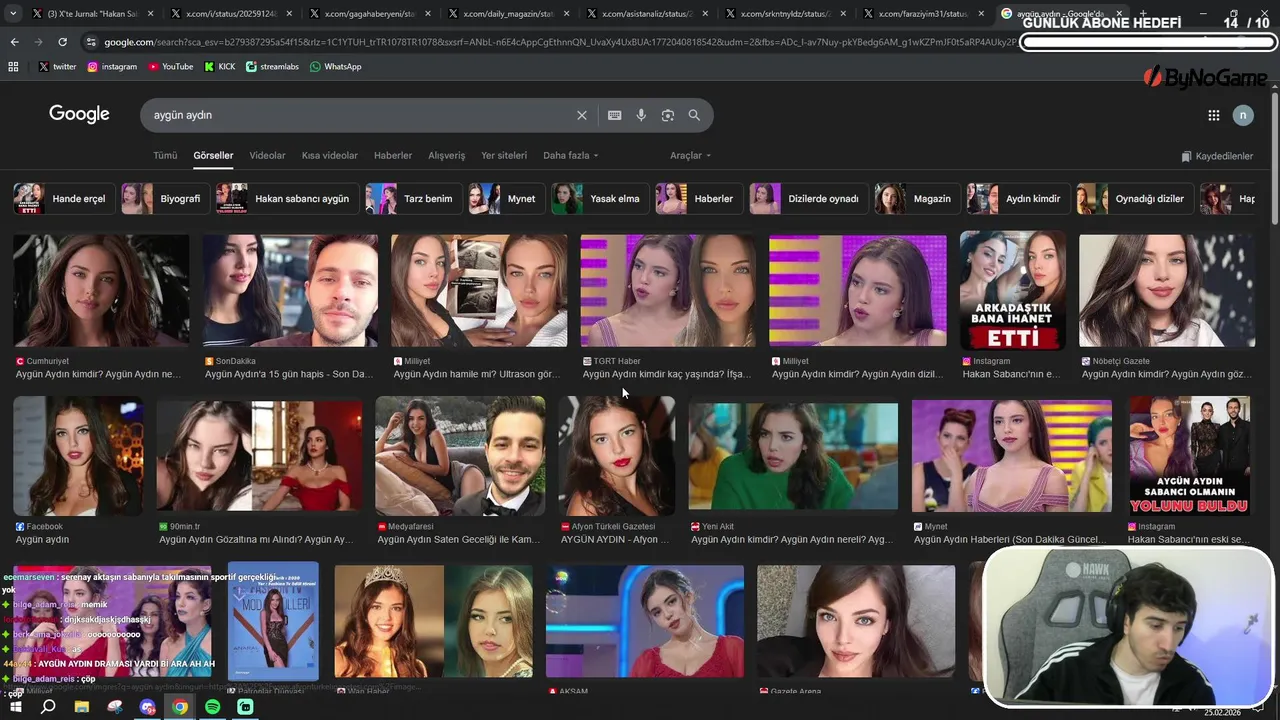This screenshot has width=1280, height=720.
Task: Switch to the x.com/daily_magazin browser tab
Action: tap(509, 14)
